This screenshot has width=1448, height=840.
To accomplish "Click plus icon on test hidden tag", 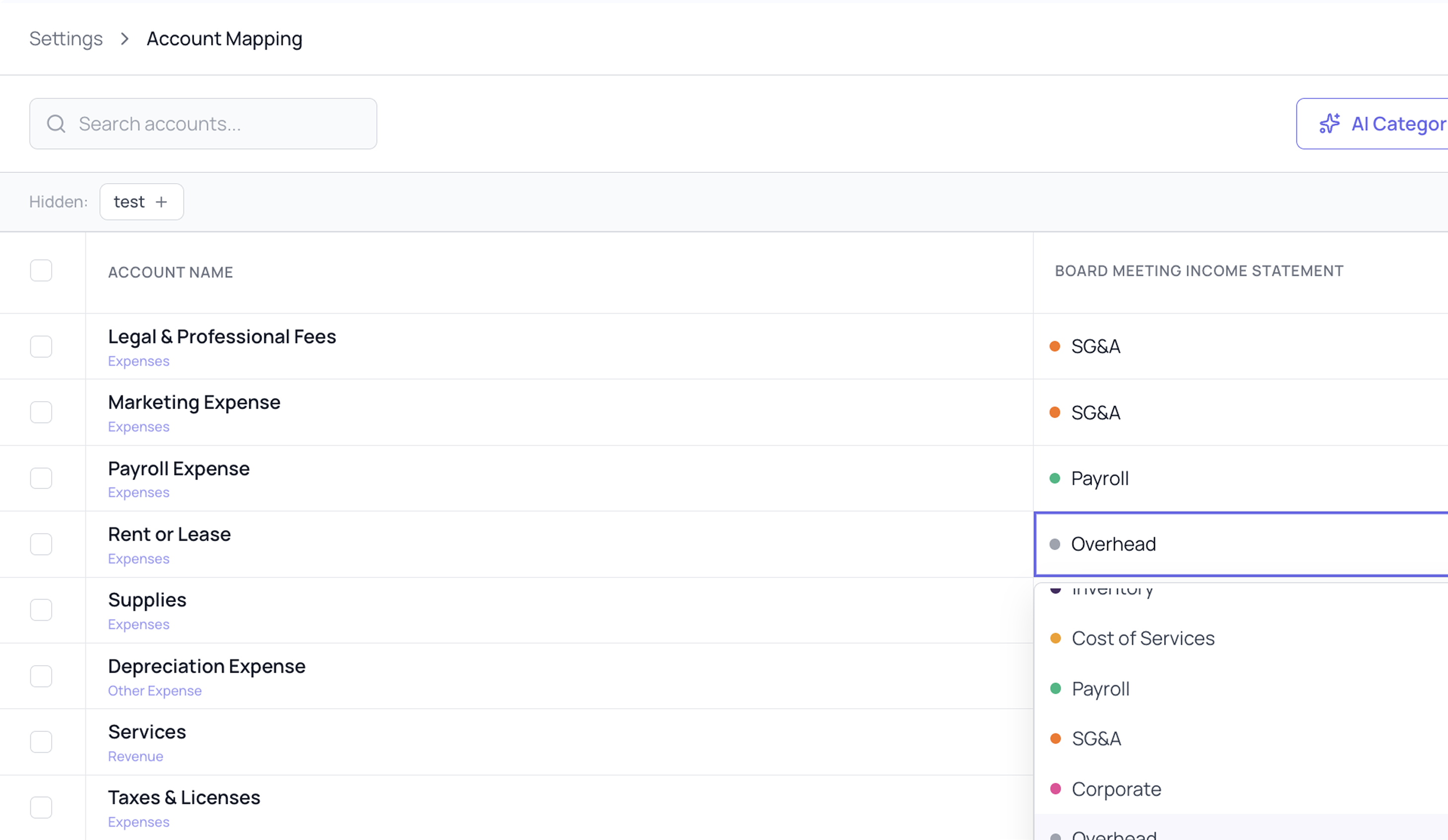I will coord(161,202).
